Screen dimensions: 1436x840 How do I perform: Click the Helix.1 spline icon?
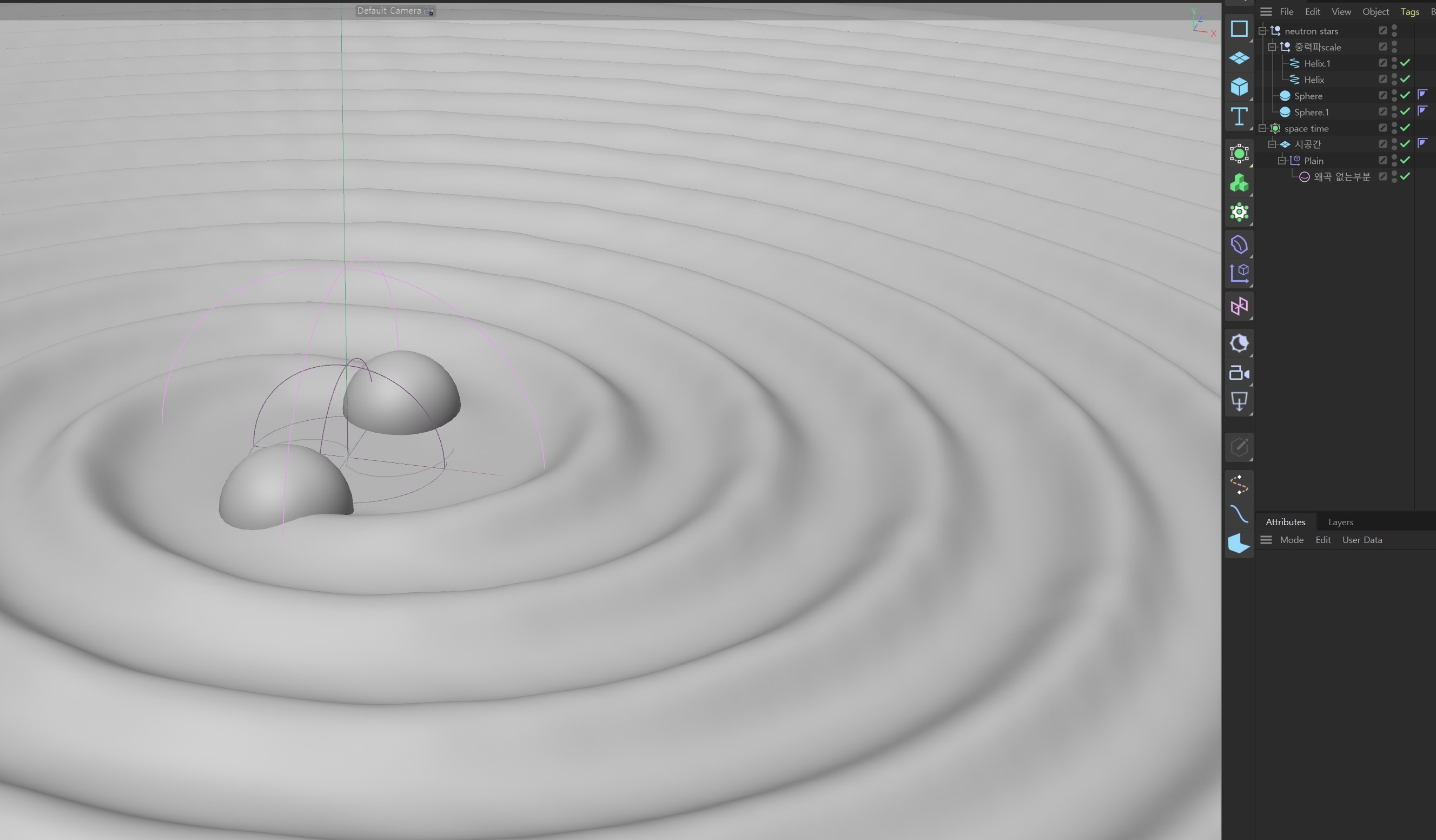pyautogui.click(x=1295, y=63)
